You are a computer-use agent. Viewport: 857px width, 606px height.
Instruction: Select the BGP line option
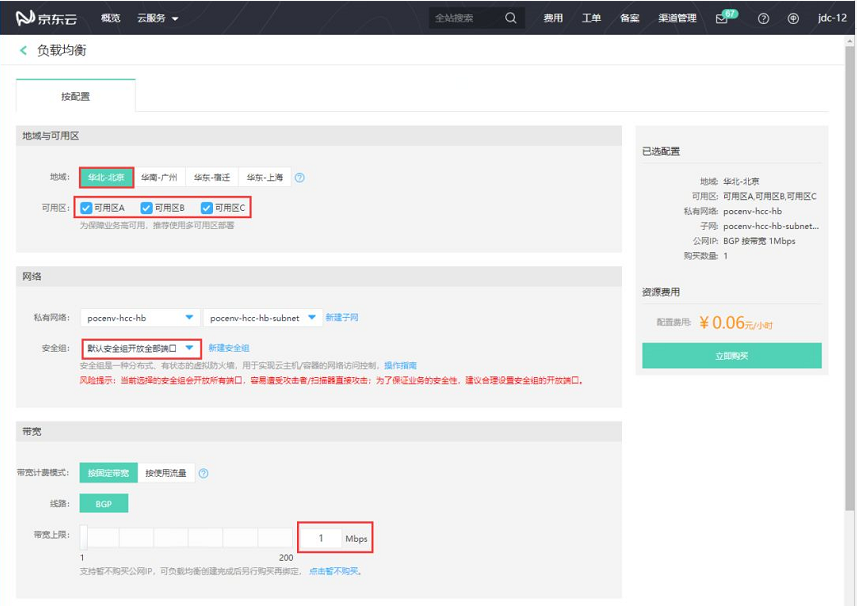(104, 504)
